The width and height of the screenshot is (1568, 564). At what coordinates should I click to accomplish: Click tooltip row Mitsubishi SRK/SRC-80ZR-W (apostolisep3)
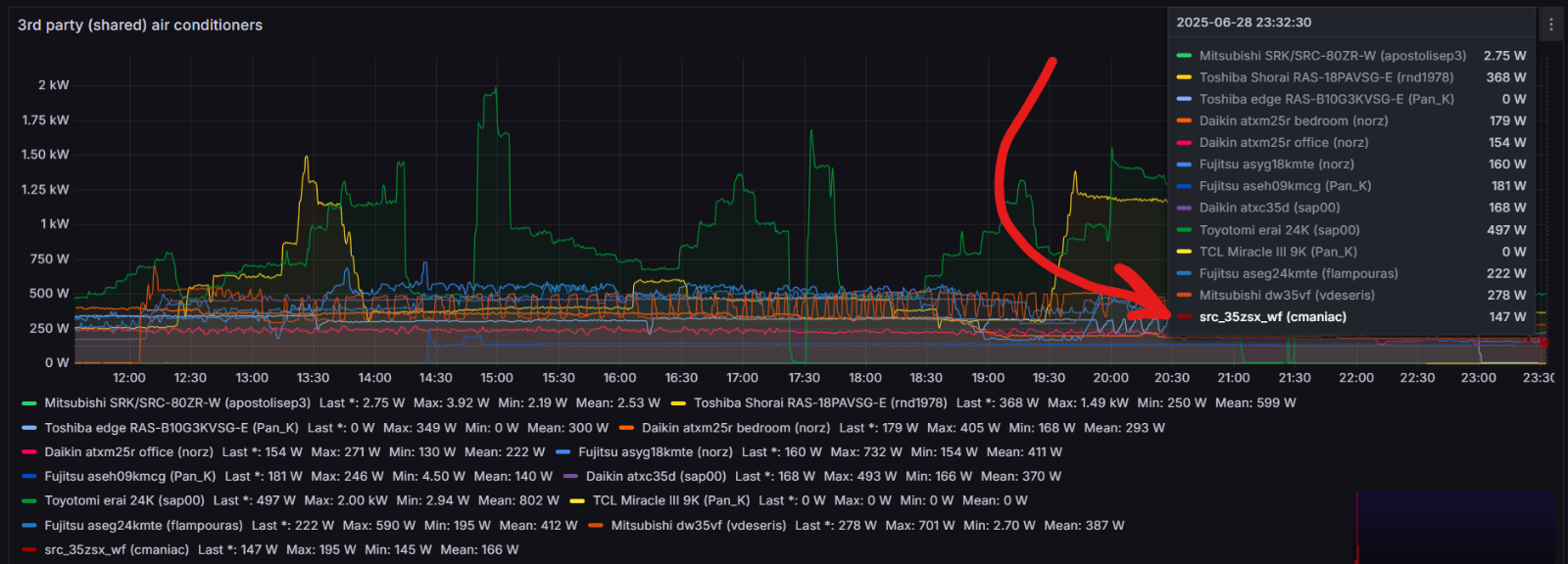click(1351, 56)
